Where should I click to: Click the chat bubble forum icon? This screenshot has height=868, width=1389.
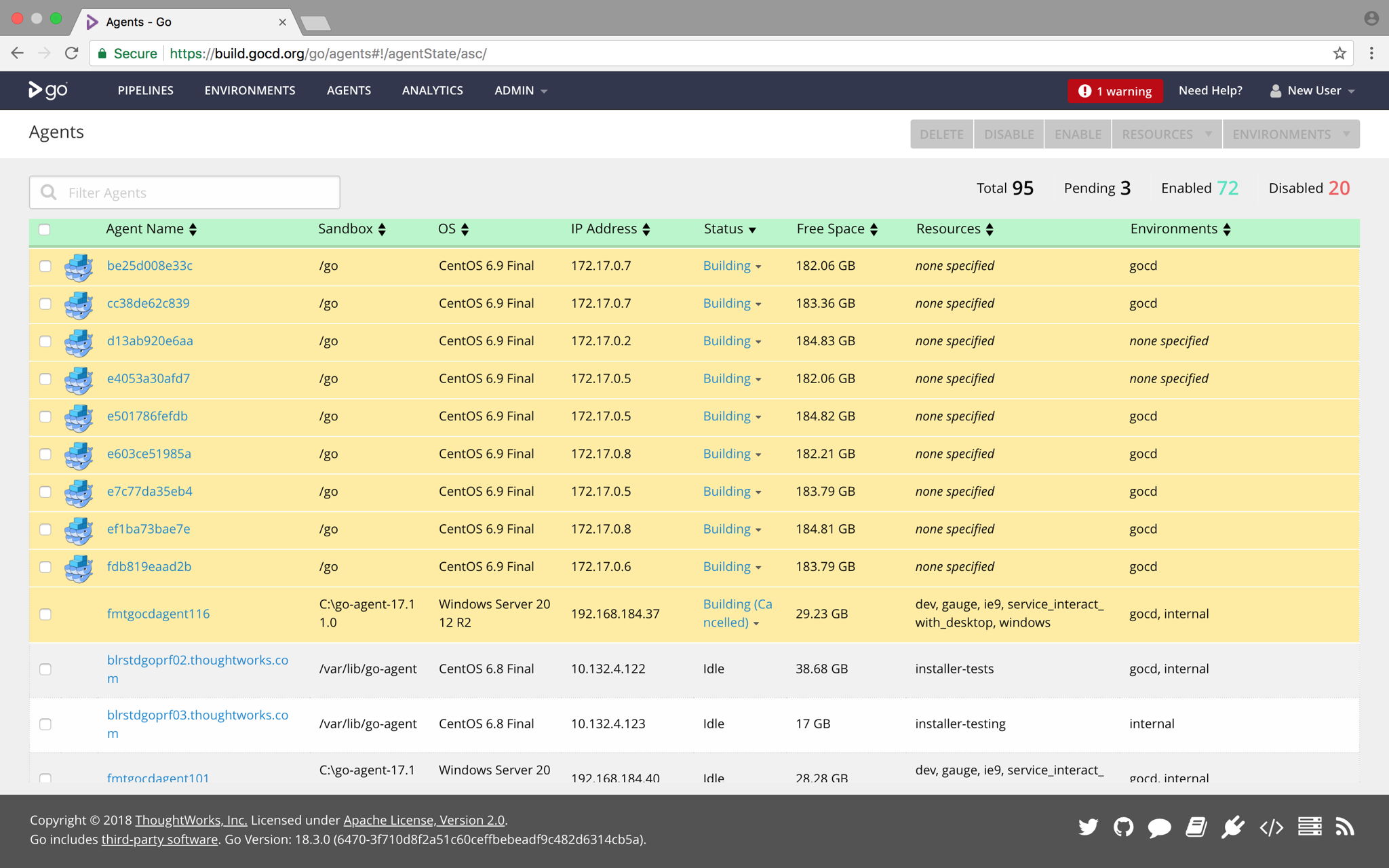(x=1159, y=828)
